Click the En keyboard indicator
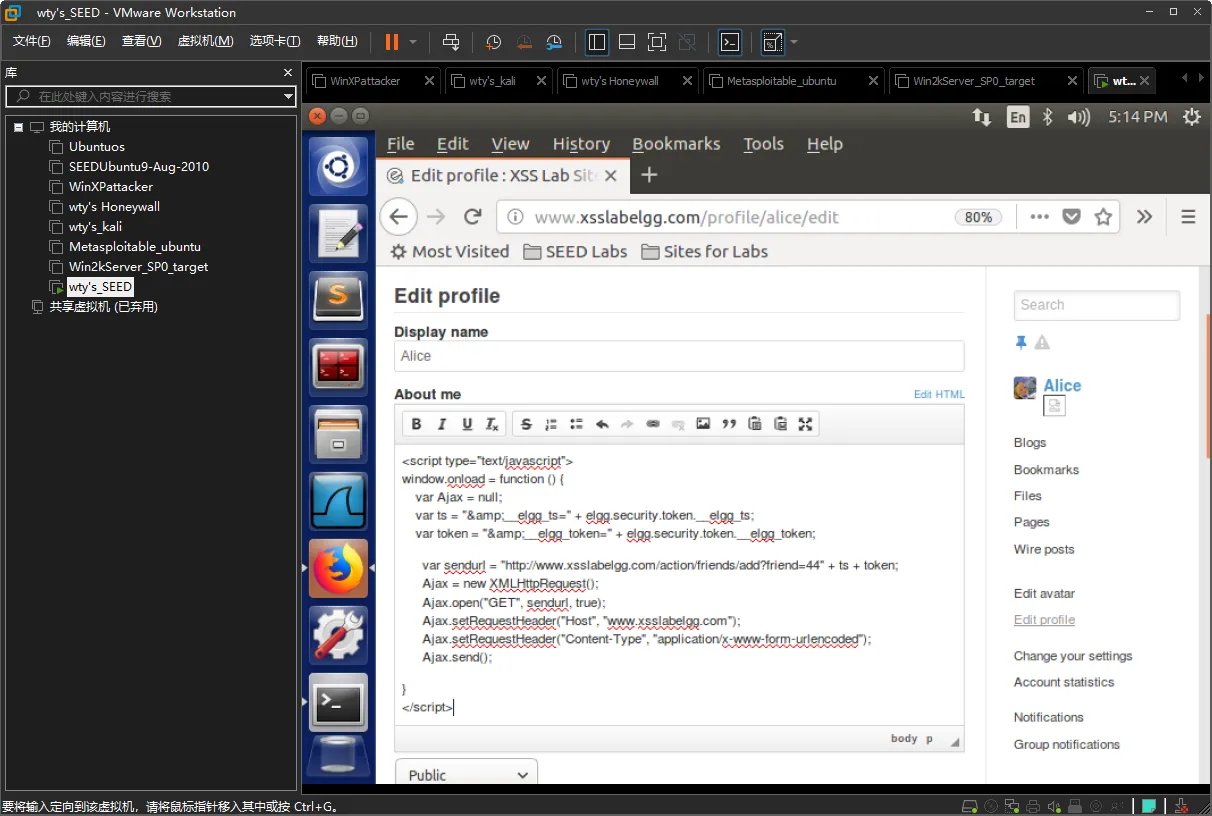 point(1017,117)
